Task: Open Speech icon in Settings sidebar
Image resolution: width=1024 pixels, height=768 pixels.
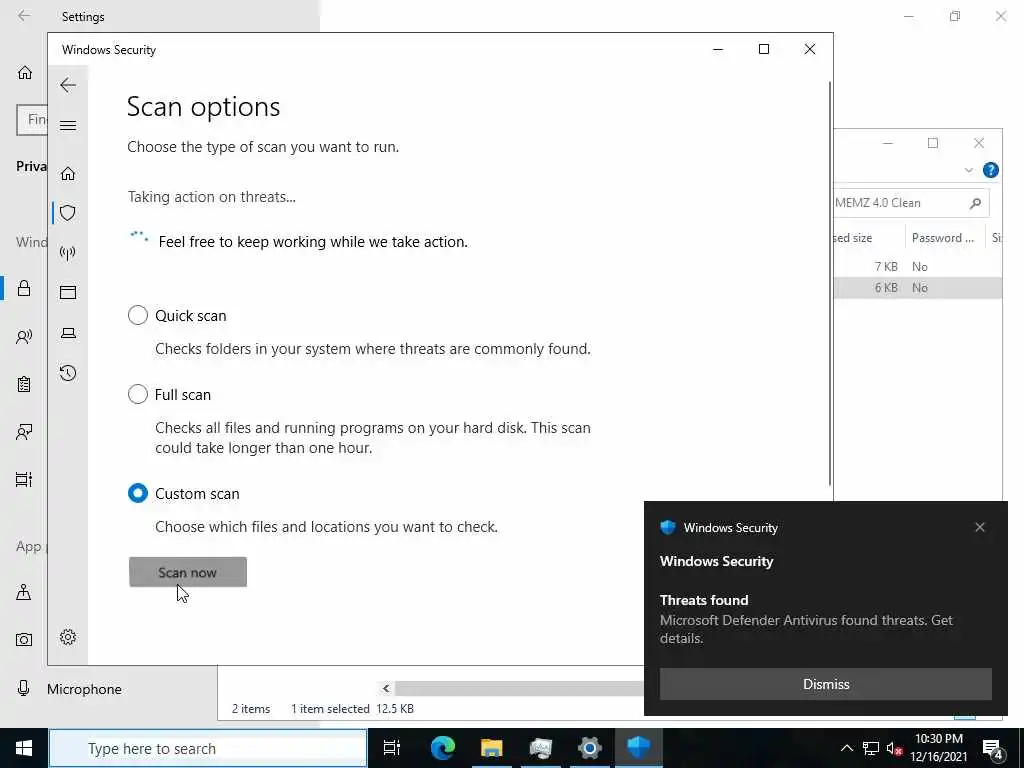Action: click(24, 336)
